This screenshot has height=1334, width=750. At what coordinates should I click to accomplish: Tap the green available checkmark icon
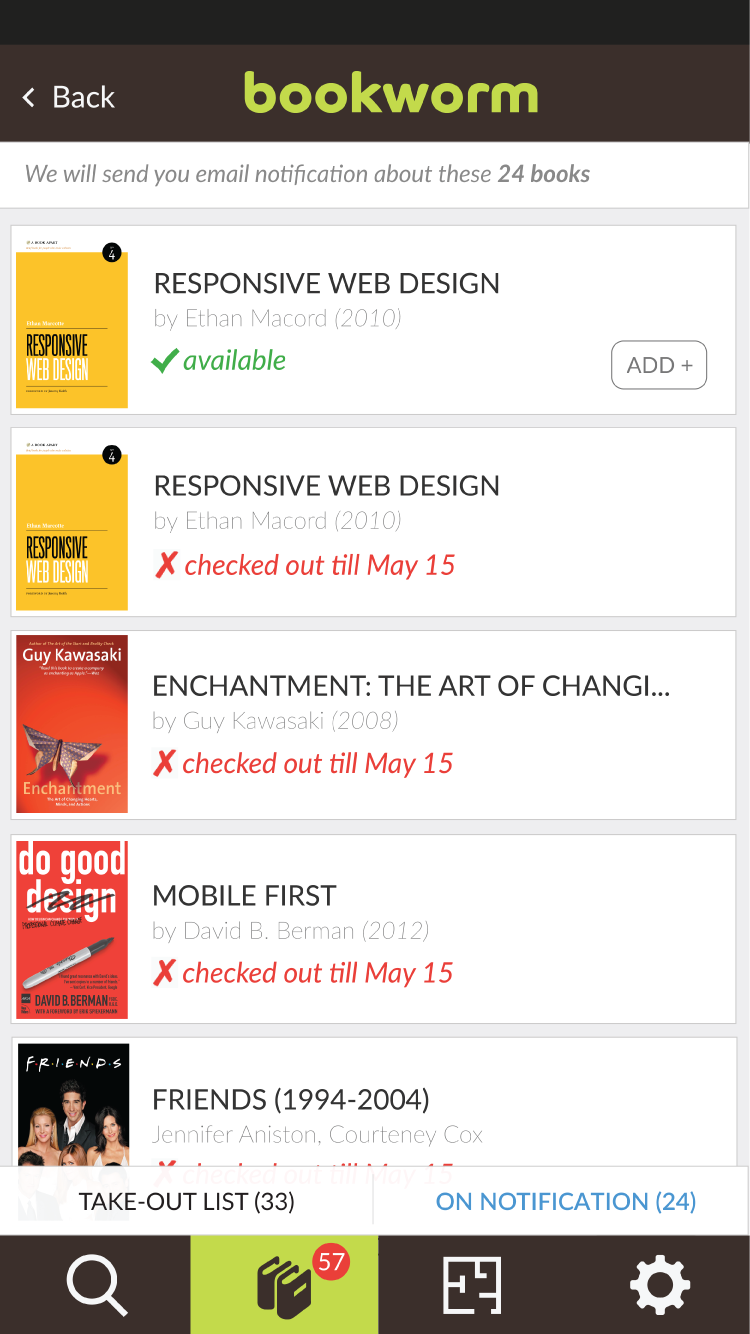pyautogui.click(x=164, y=361)
